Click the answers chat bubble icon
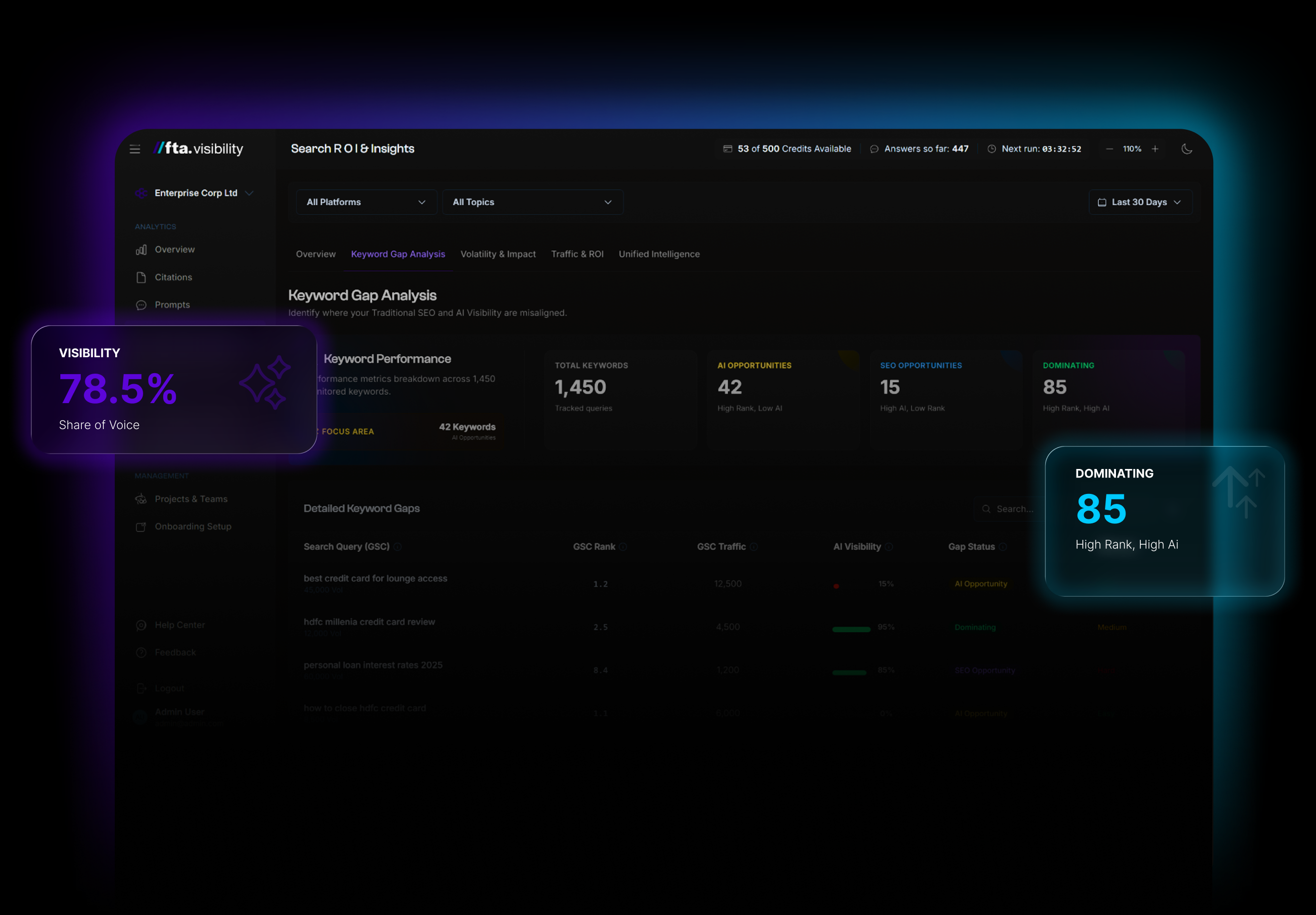Viewport: 1316px width, 915px height. point(874,149)
